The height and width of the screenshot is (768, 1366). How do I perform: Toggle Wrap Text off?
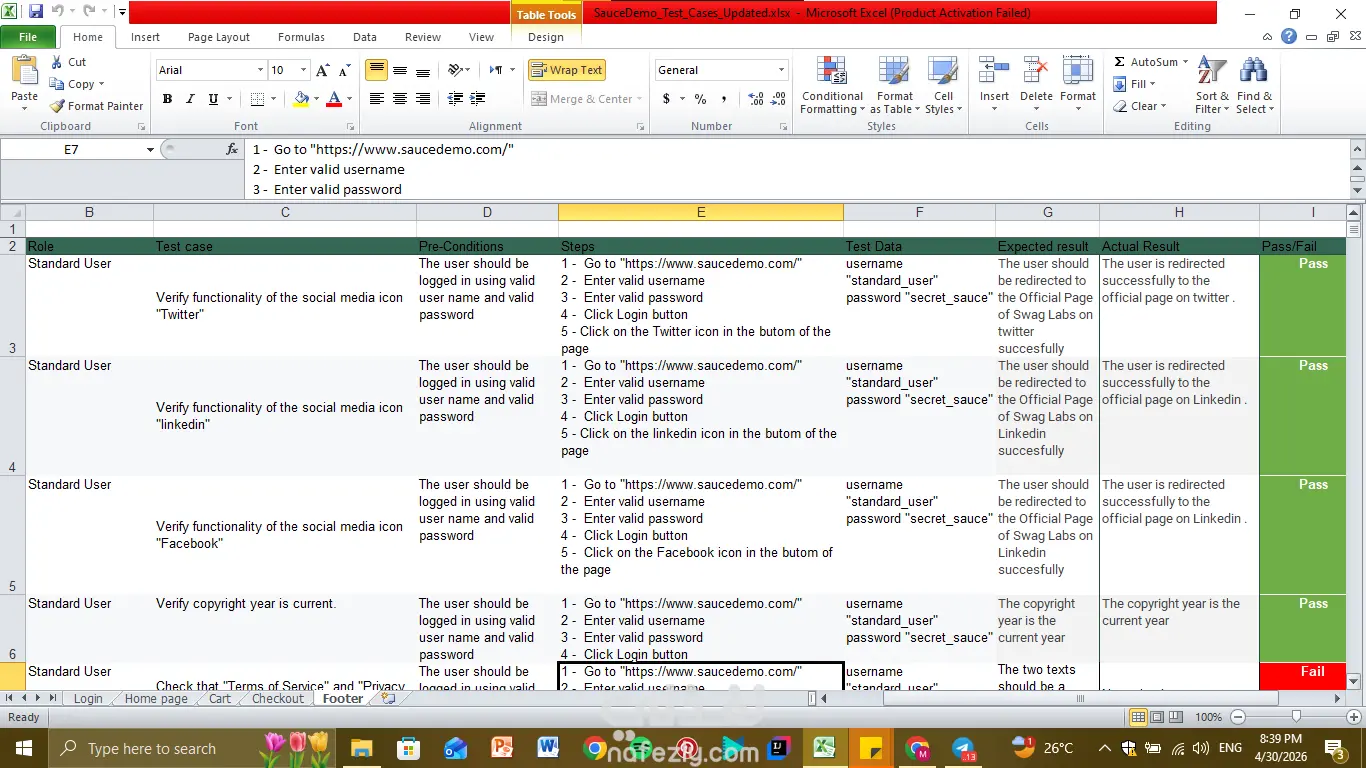(567, 70)
